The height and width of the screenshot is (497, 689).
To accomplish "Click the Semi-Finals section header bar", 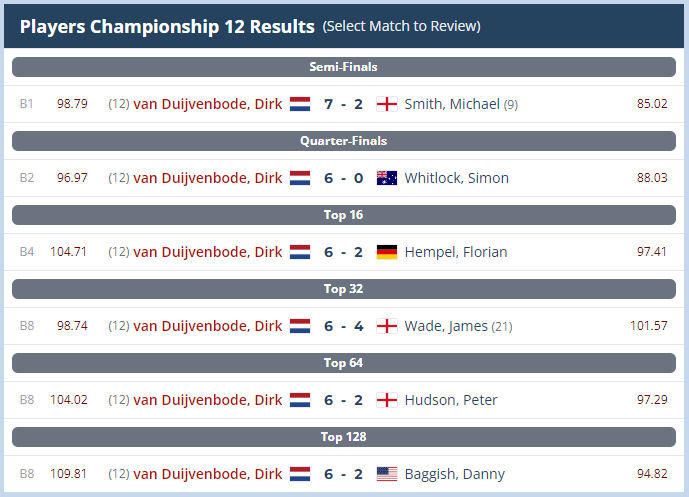I will 344,67.
